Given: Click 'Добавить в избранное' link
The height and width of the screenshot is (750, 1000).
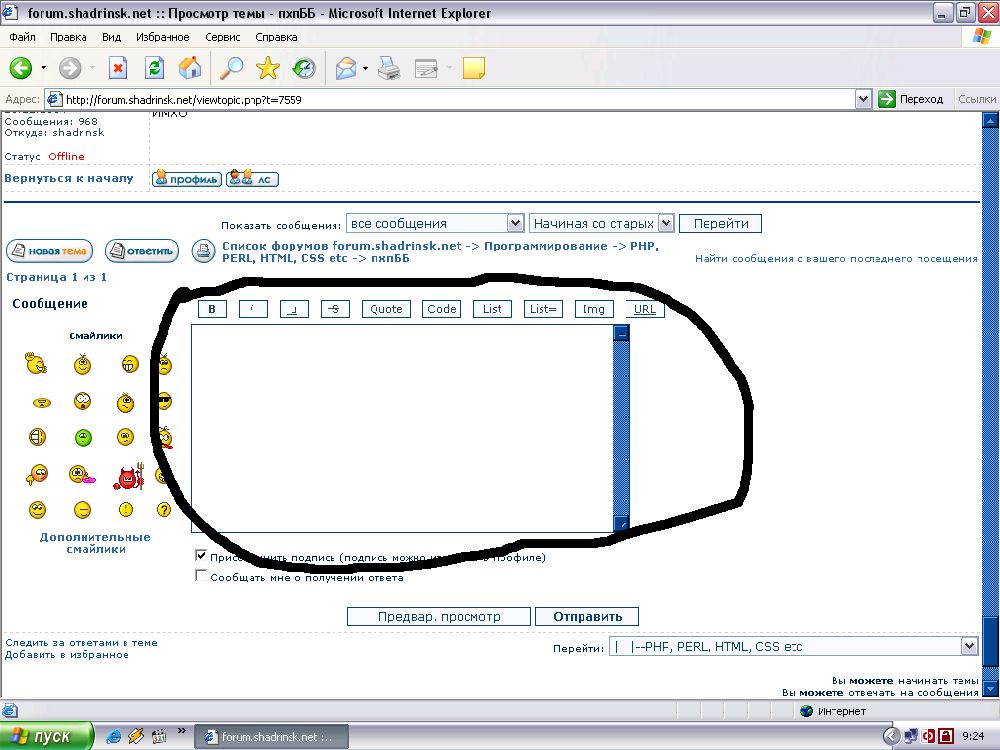Looking at the screenshot, I should click(x=67, y=655).
